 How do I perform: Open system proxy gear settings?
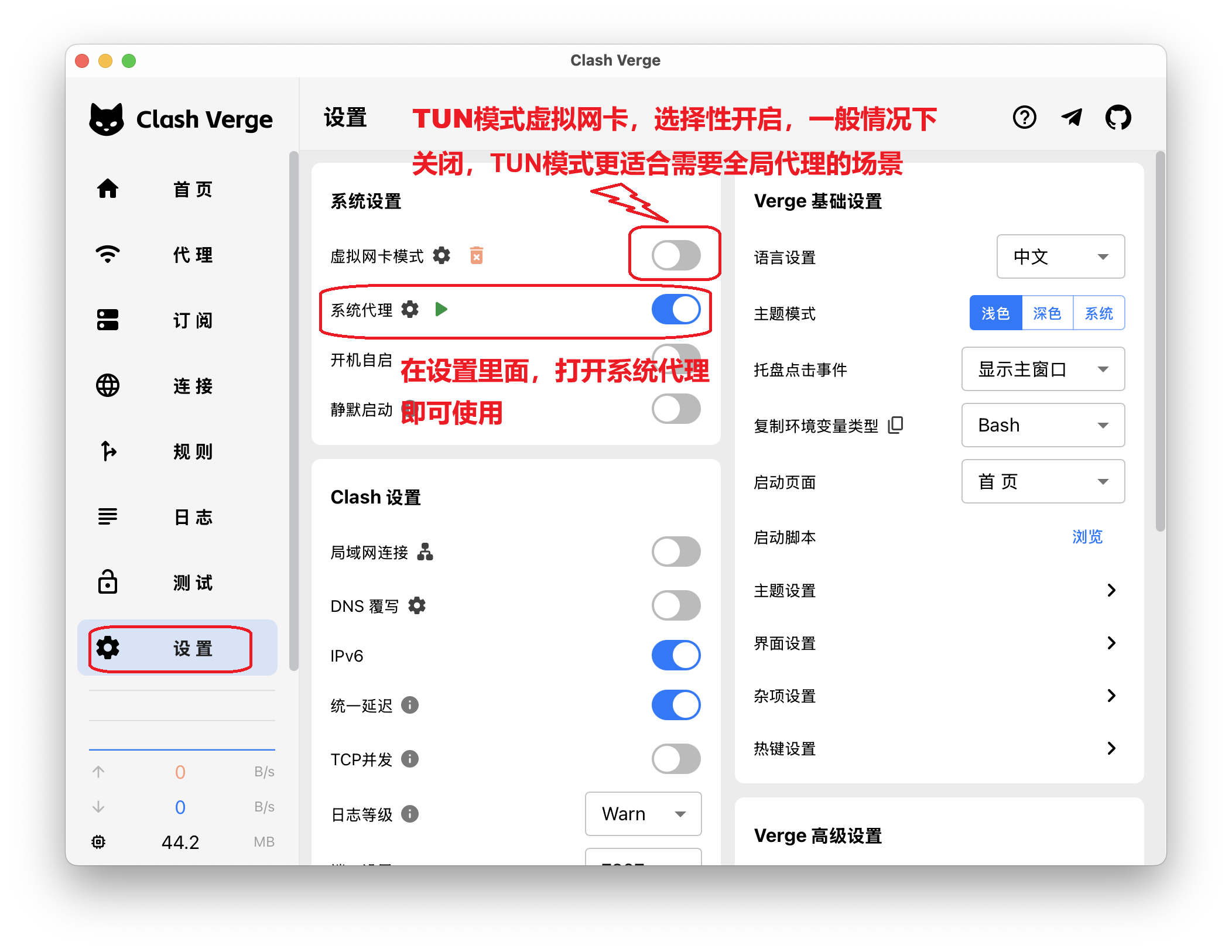click(x=410, y=309)
